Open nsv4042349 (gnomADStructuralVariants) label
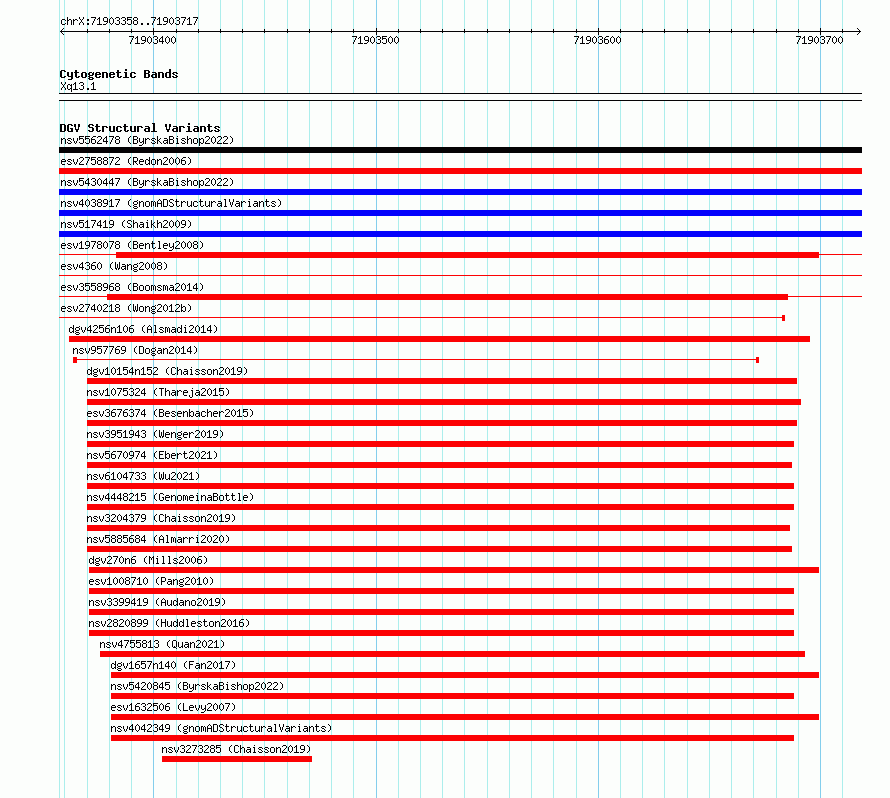This screenshot has width=890, height=798. pos(221,728)
